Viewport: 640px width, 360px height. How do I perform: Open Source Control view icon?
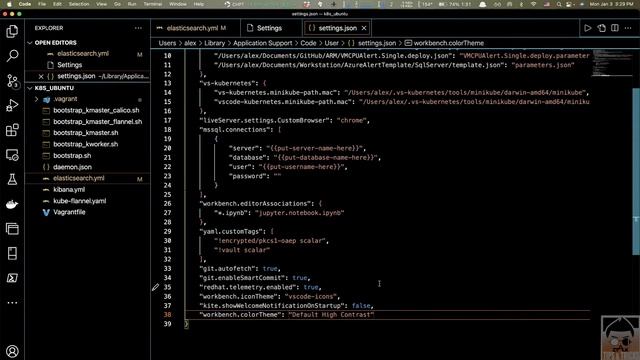12,81
